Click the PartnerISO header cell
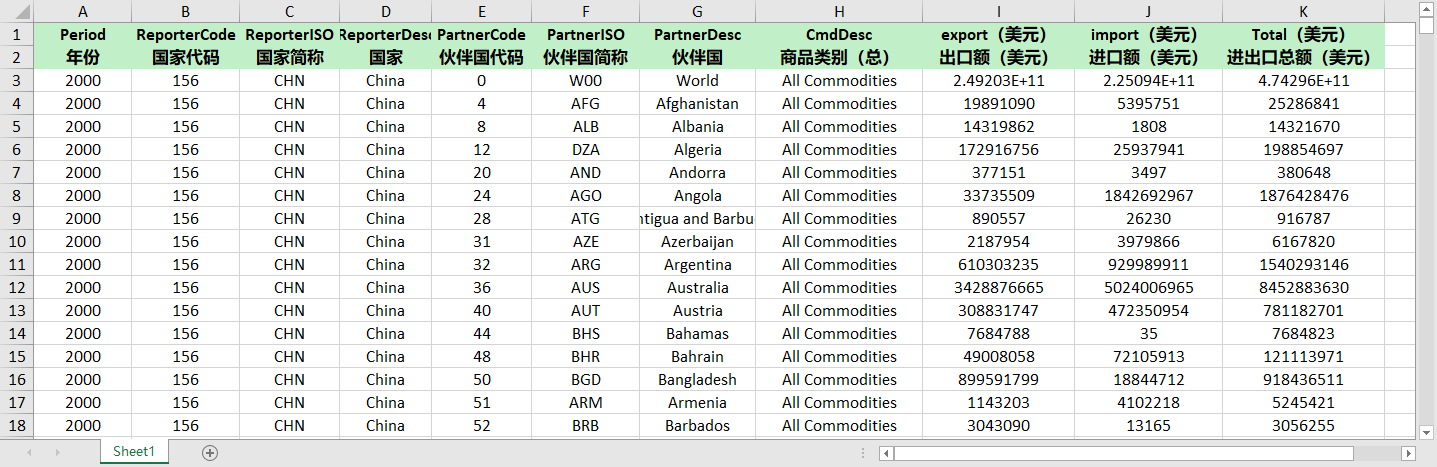The height and width of the screenshot is (467, 1437). [x=585, y=34]
